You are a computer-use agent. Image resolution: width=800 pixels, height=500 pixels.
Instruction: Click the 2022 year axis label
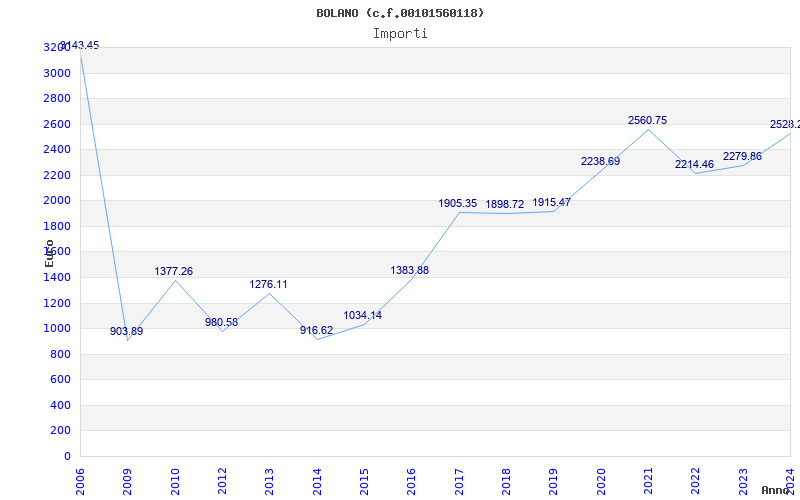(x=696, y=482)
